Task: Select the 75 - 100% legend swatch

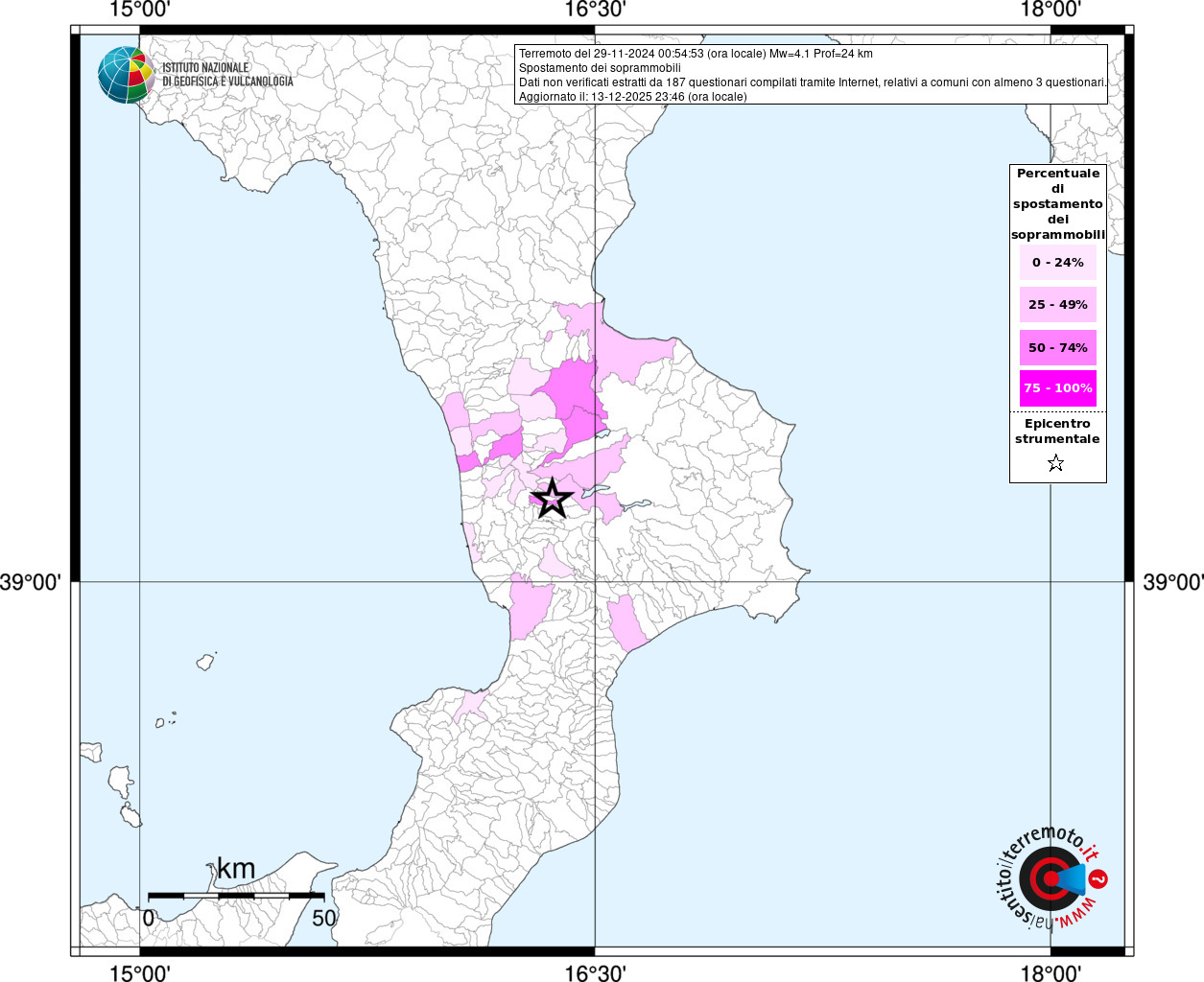Action: pos(1058,388)
